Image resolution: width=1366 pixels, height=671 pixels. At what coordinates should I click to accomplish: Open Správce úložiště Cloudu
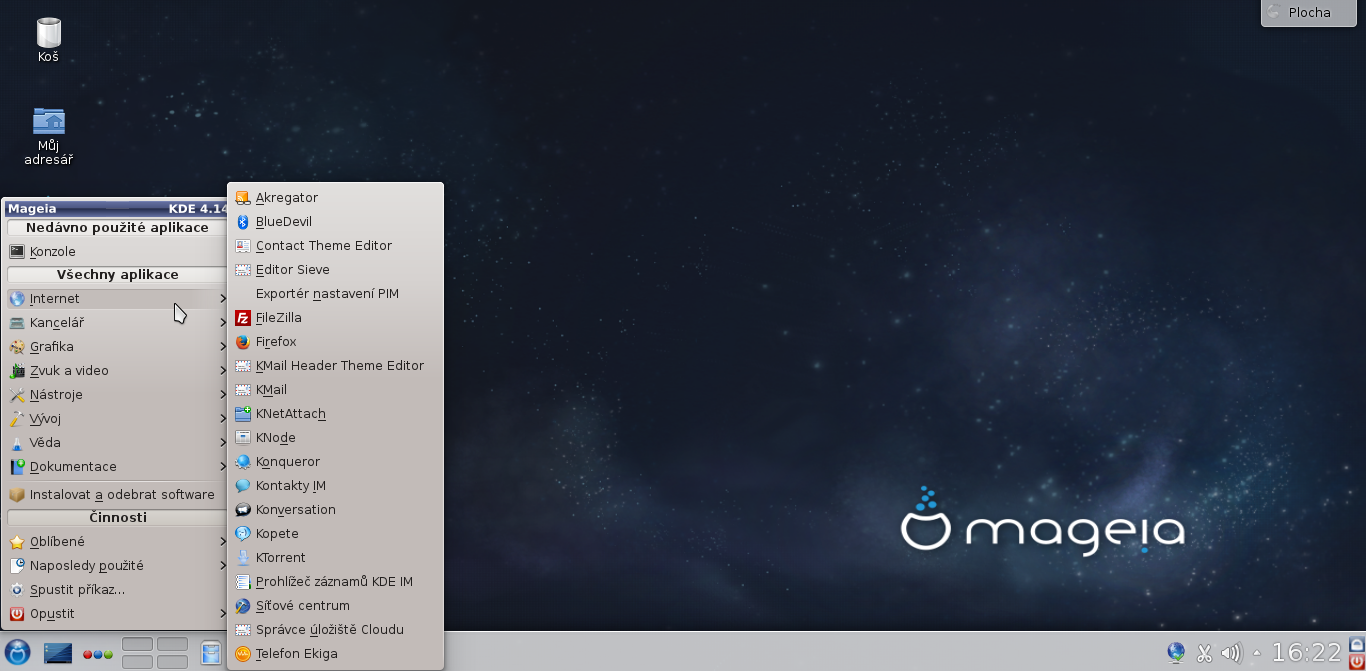pos(335,630)
